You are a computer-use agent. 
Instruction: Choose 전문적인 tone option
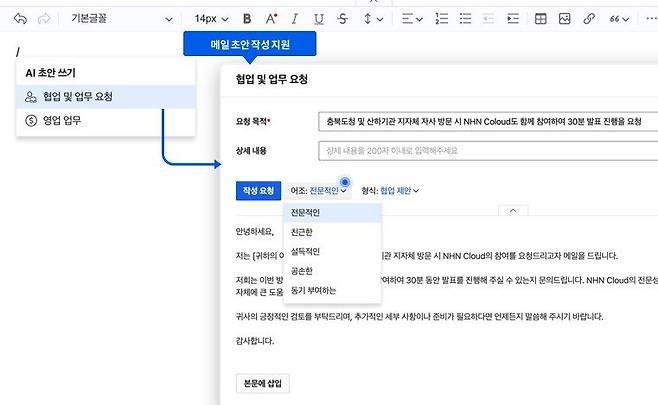[332, 213]
